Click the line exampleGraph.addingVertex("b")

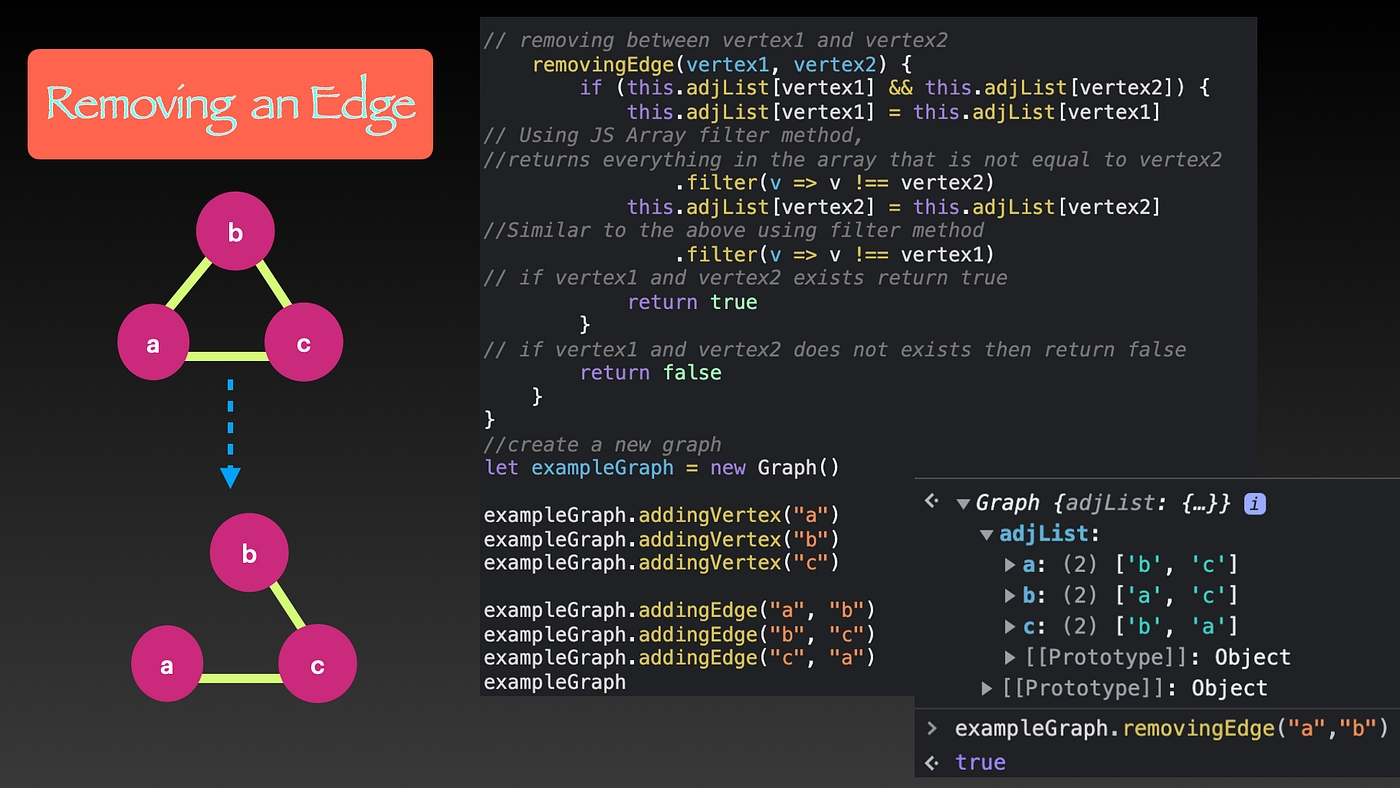pyautogui.click(x=661, y=539)
